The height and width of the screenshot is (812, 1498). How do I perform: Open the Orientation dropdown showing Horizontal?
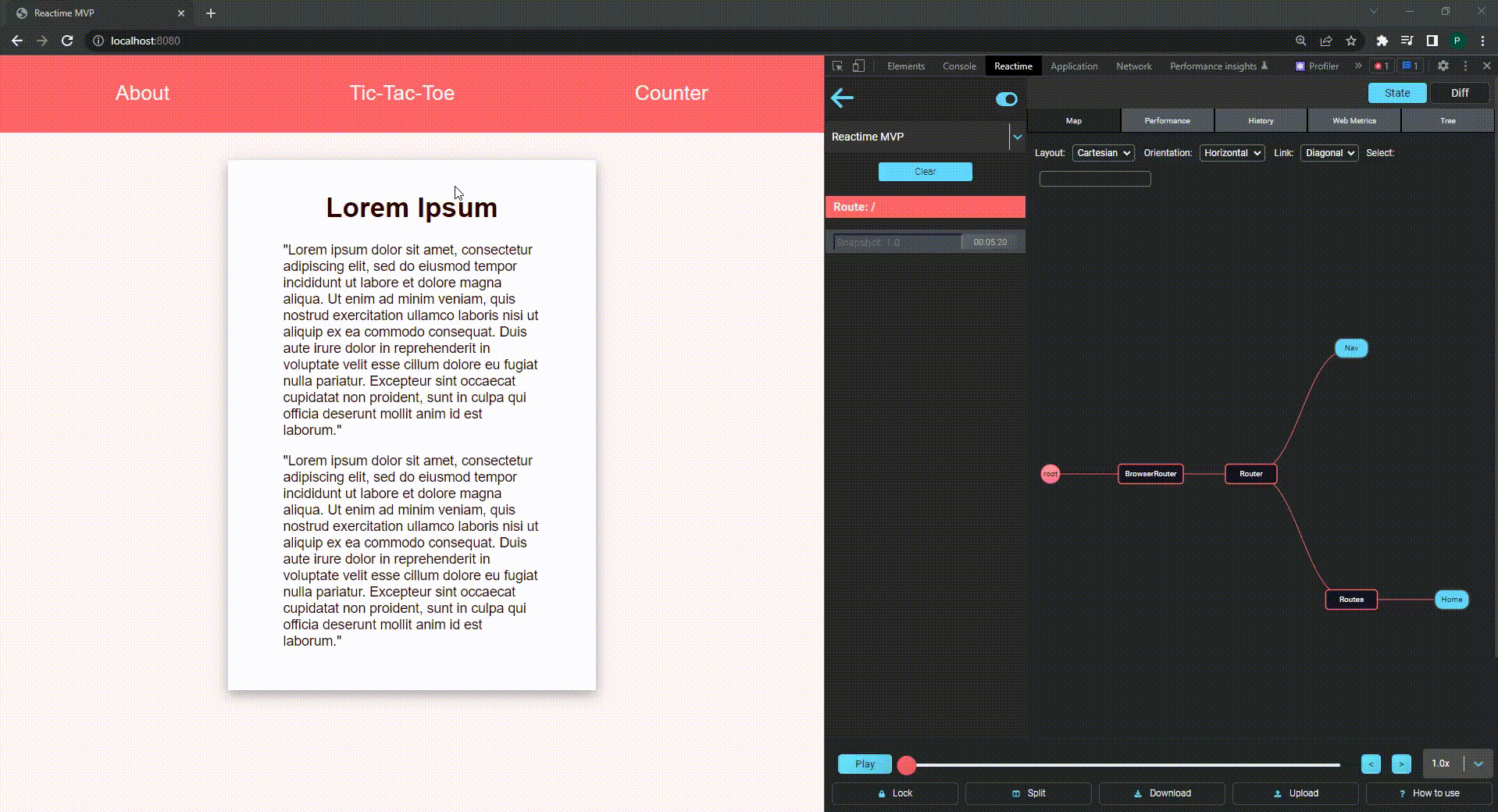click(1232, 153)
